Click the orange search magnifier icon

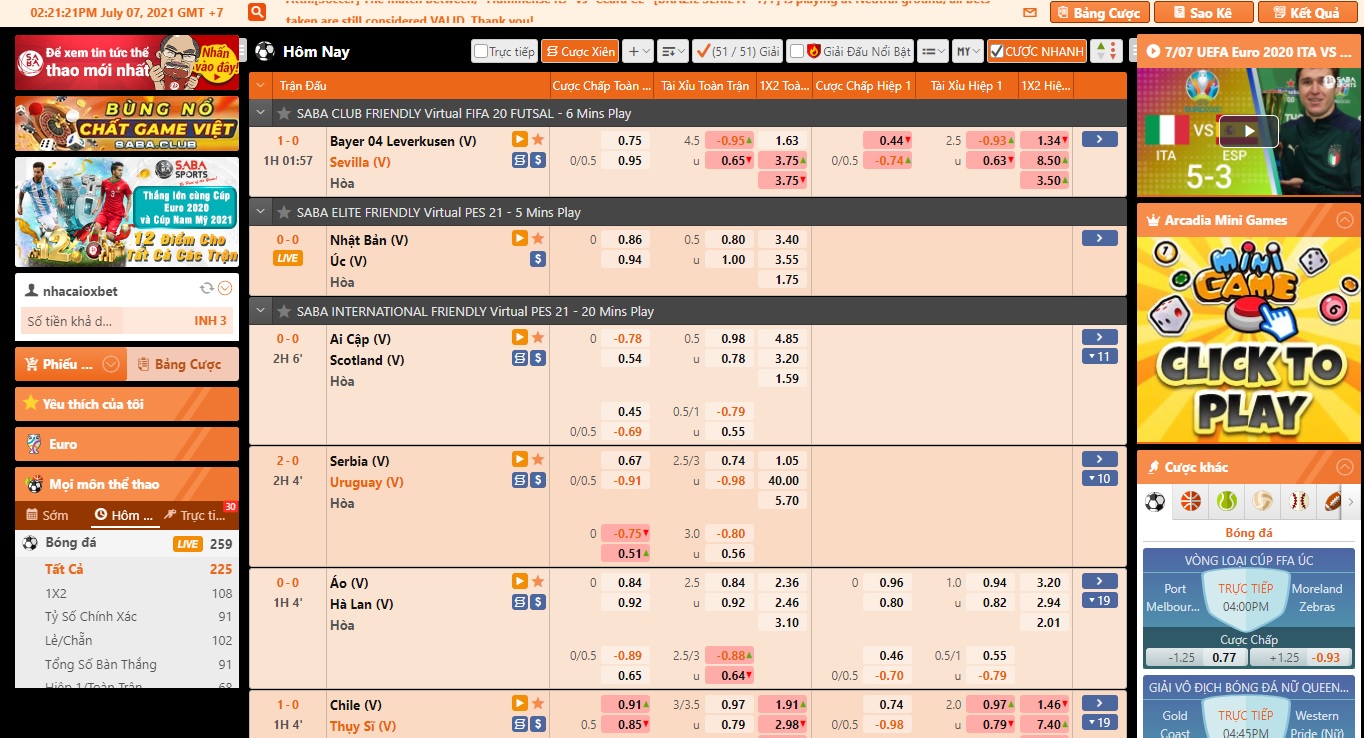click(x=257, y=12)
